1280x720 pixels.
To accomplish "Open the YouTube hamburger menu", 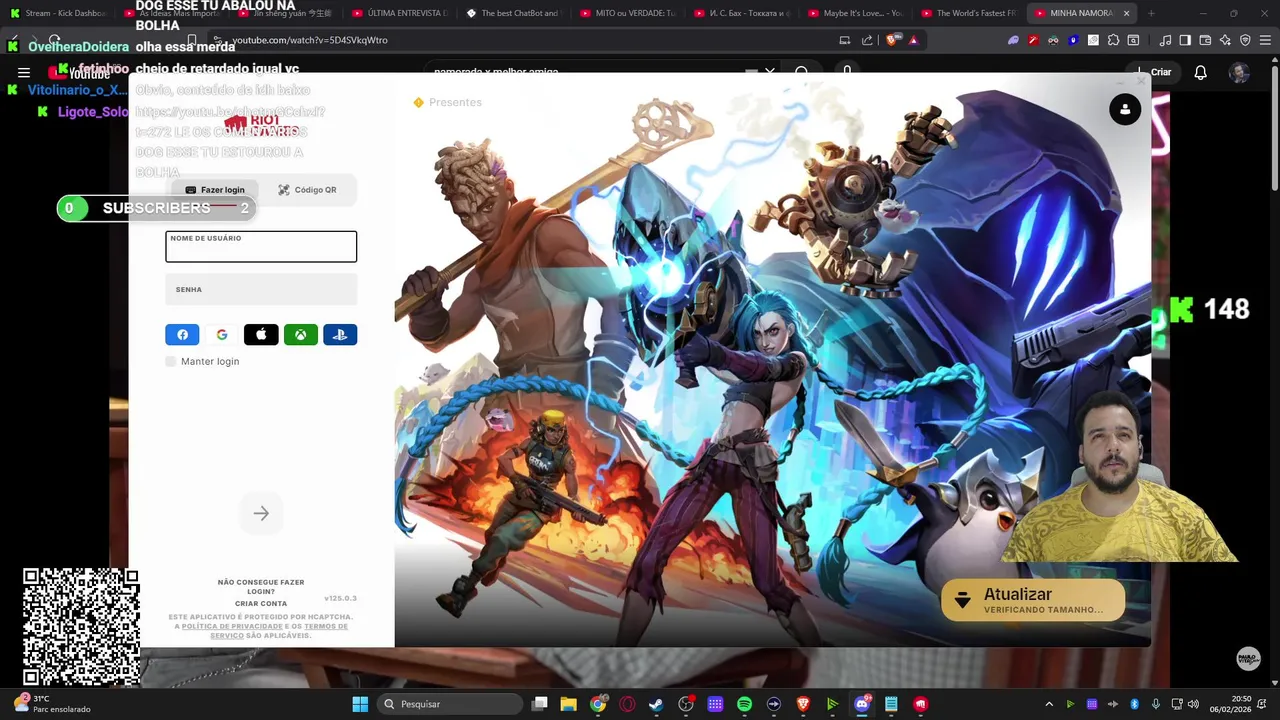I will [x=24, y=72].
